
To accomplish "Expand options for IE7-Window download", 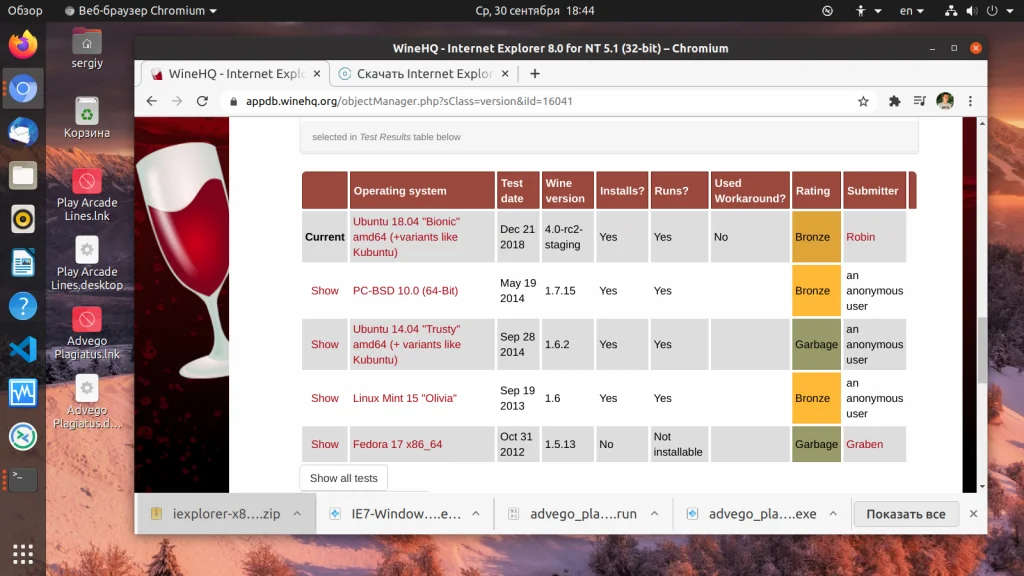I will click(x=475, y=514).
